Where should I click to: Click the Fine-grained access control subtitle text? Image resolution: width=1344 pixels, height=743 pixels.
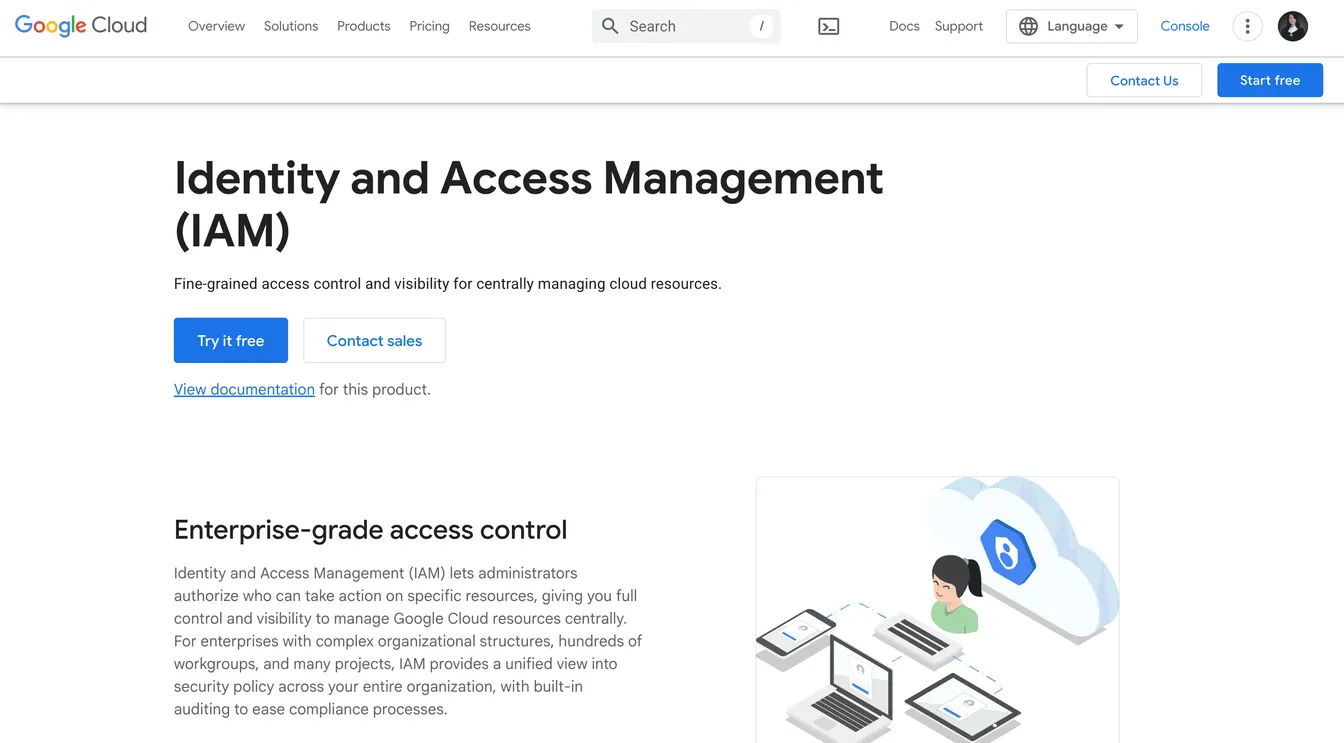pos(448,284)
